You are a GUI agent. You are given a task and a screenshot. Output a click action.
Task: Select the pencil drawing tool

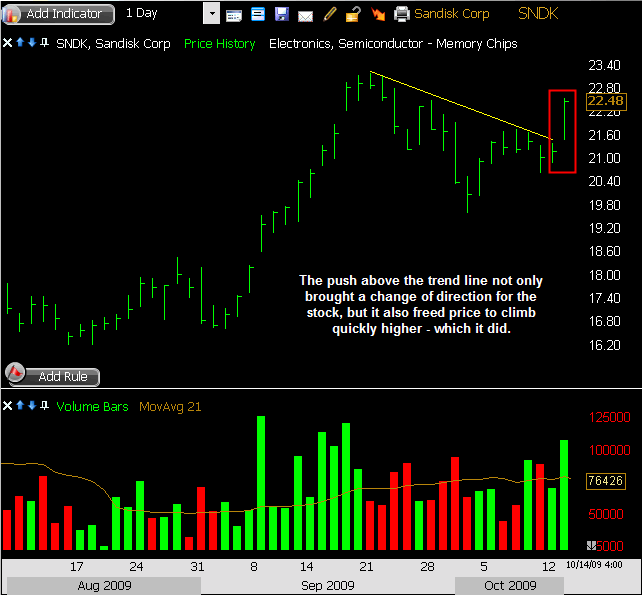click(x=330, y=14)
